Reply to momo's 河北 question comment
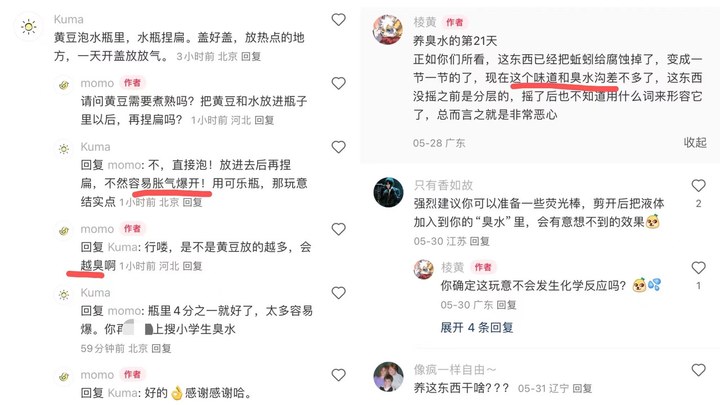This screenshot has height=405, width=720. (x=264, y=120)
